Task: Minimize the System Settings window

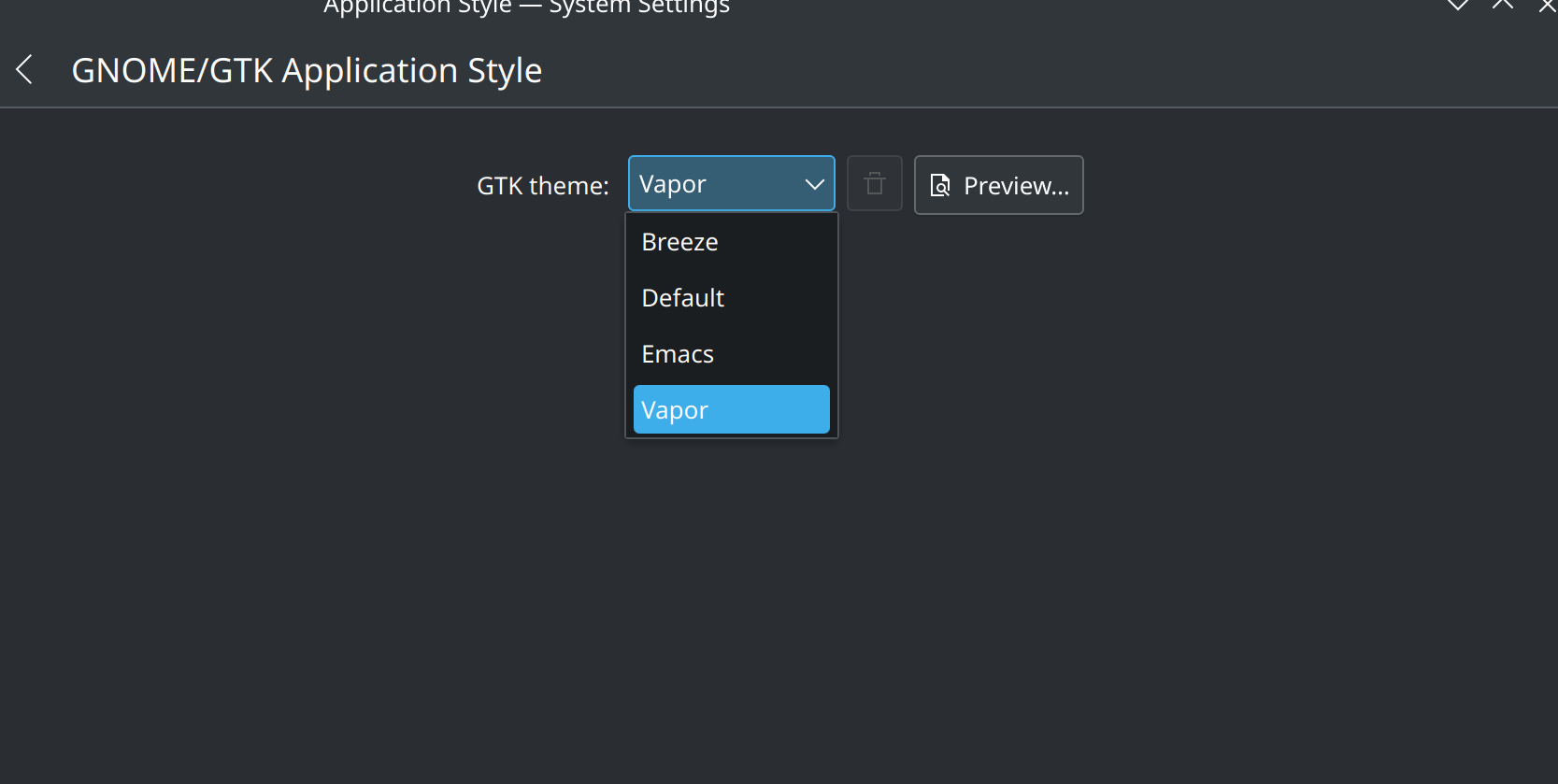Action: 1457,5
